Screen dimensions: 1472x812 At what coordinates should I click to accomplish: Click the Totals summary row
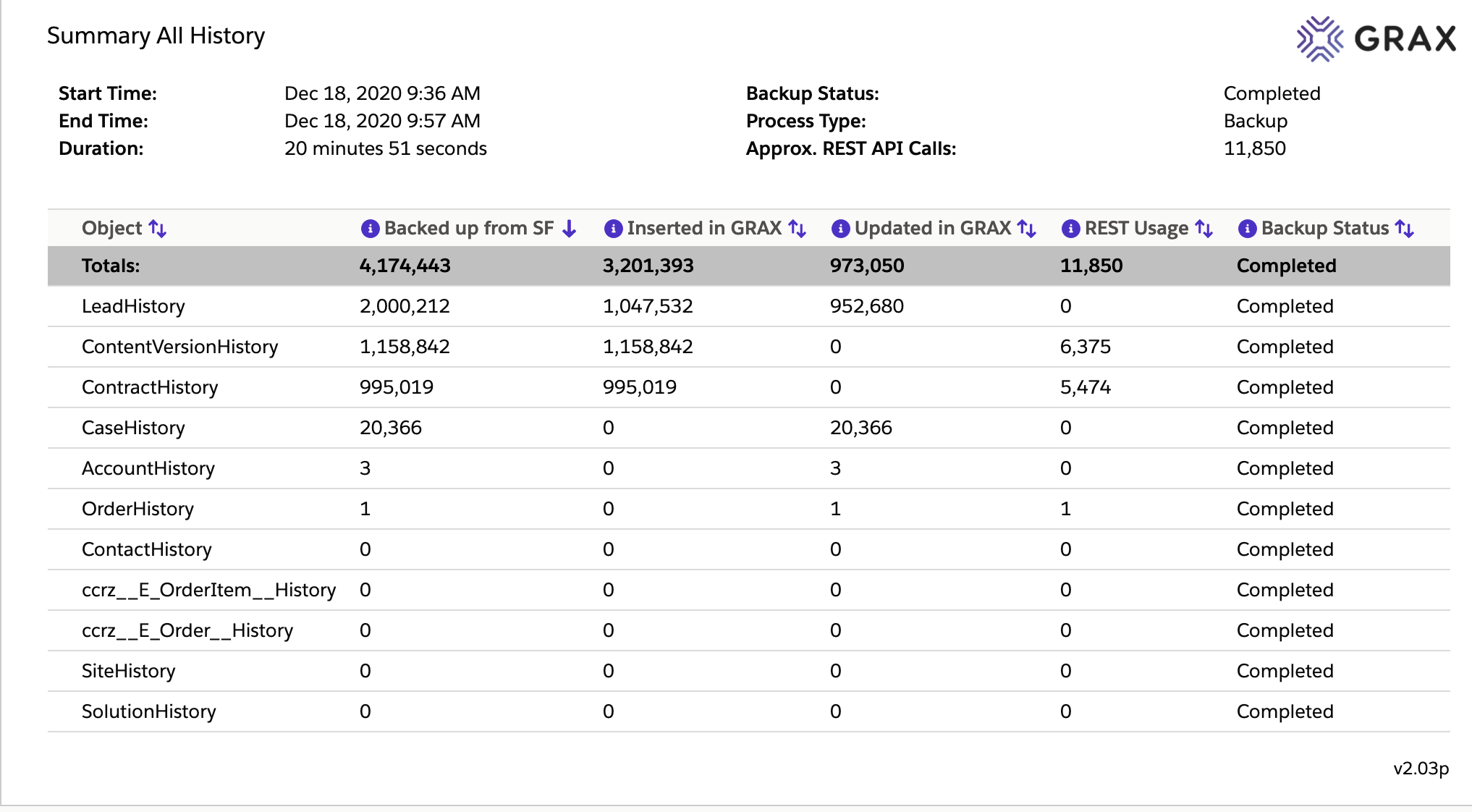tap(111, 266)
